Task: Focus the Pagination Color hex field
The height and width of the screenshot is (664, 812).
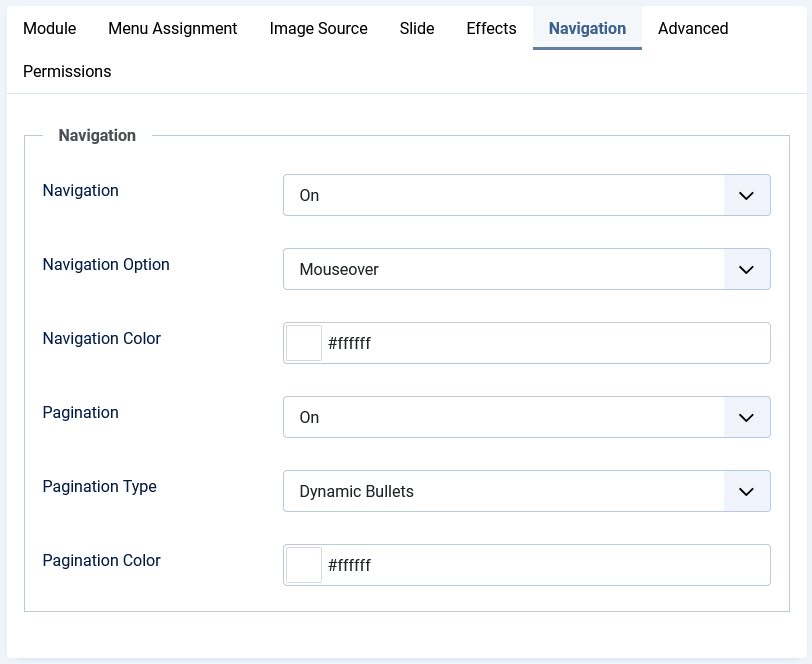Action: 546,565
